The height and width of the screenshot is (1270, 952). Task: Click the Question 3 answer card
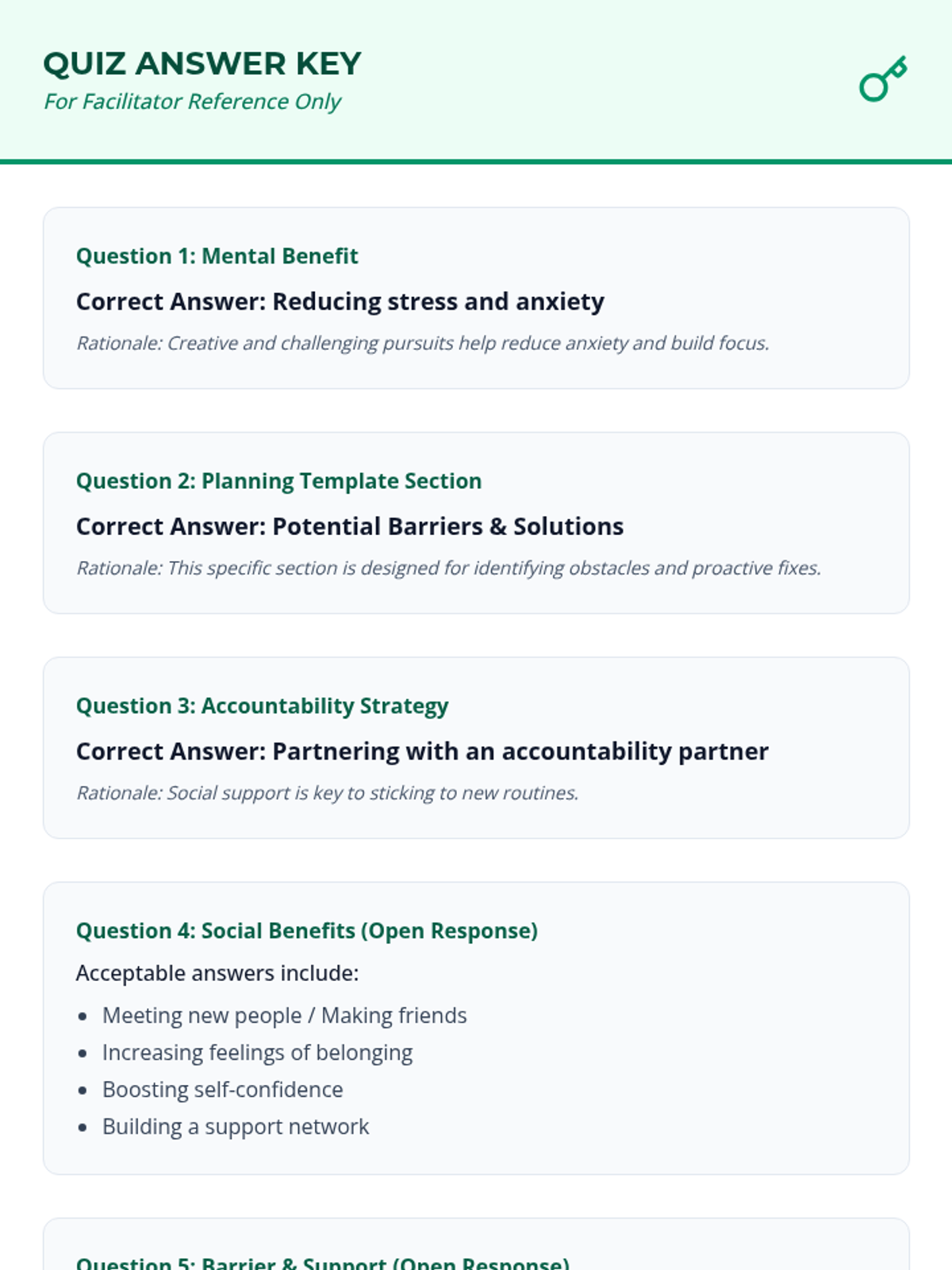[476, 748]
